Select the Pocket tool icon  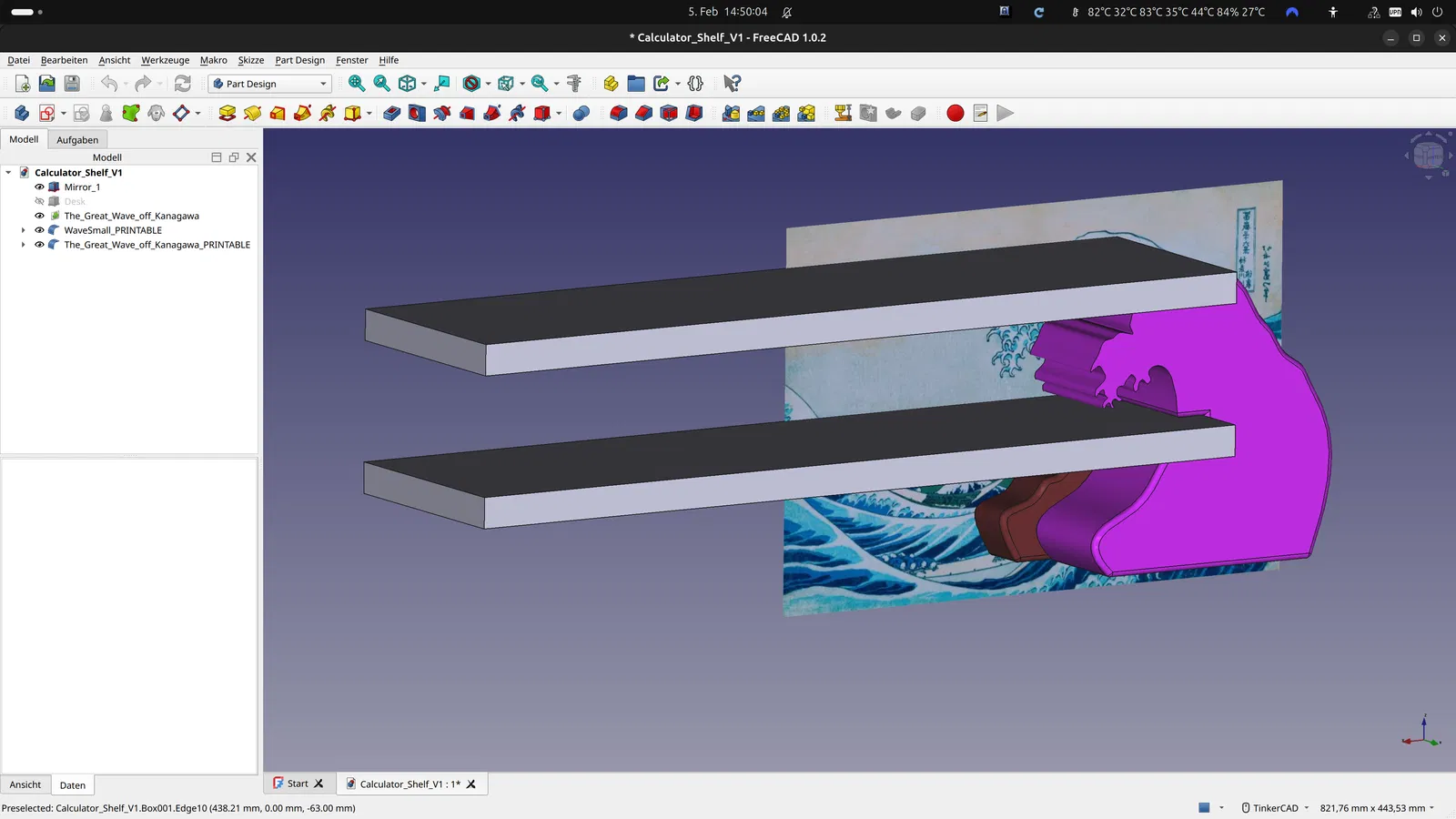point(392,113)
